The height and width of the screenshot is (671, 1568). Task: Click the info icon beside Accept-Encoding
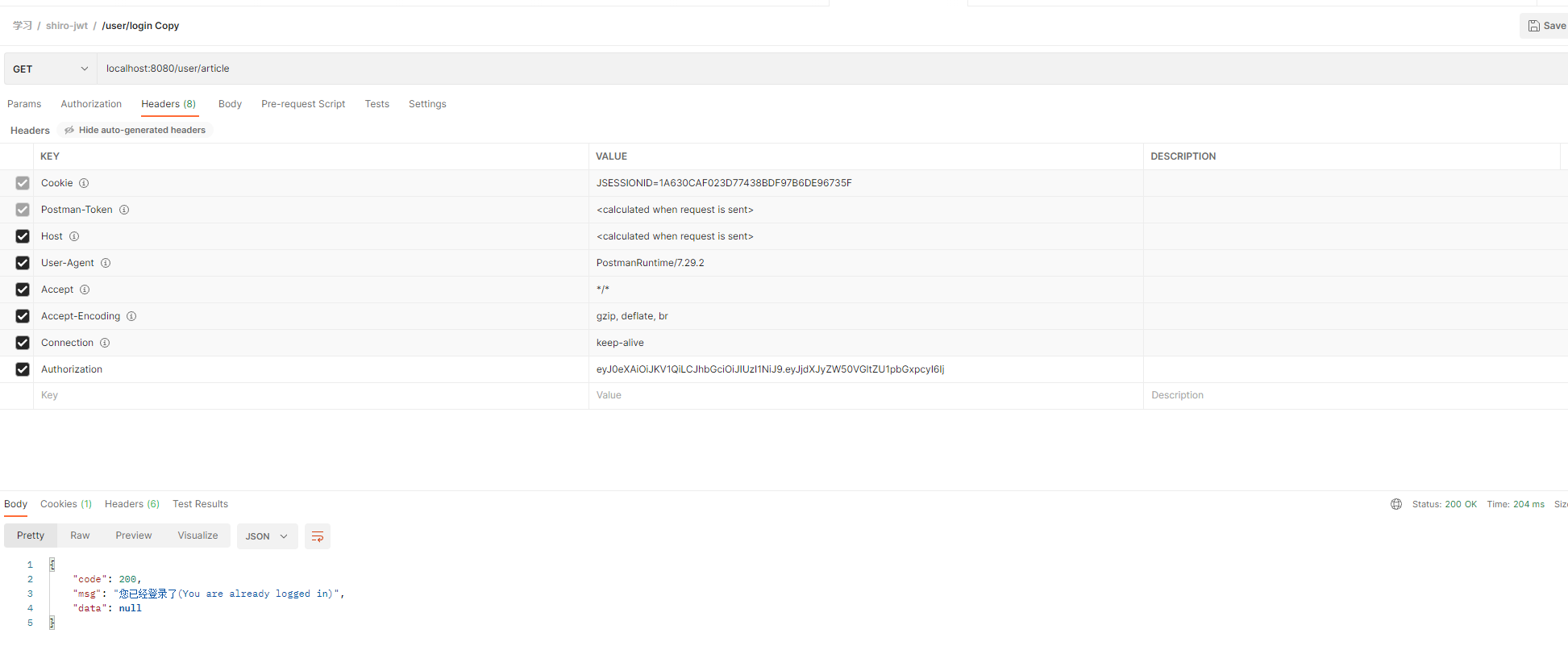tap(131, 316)
